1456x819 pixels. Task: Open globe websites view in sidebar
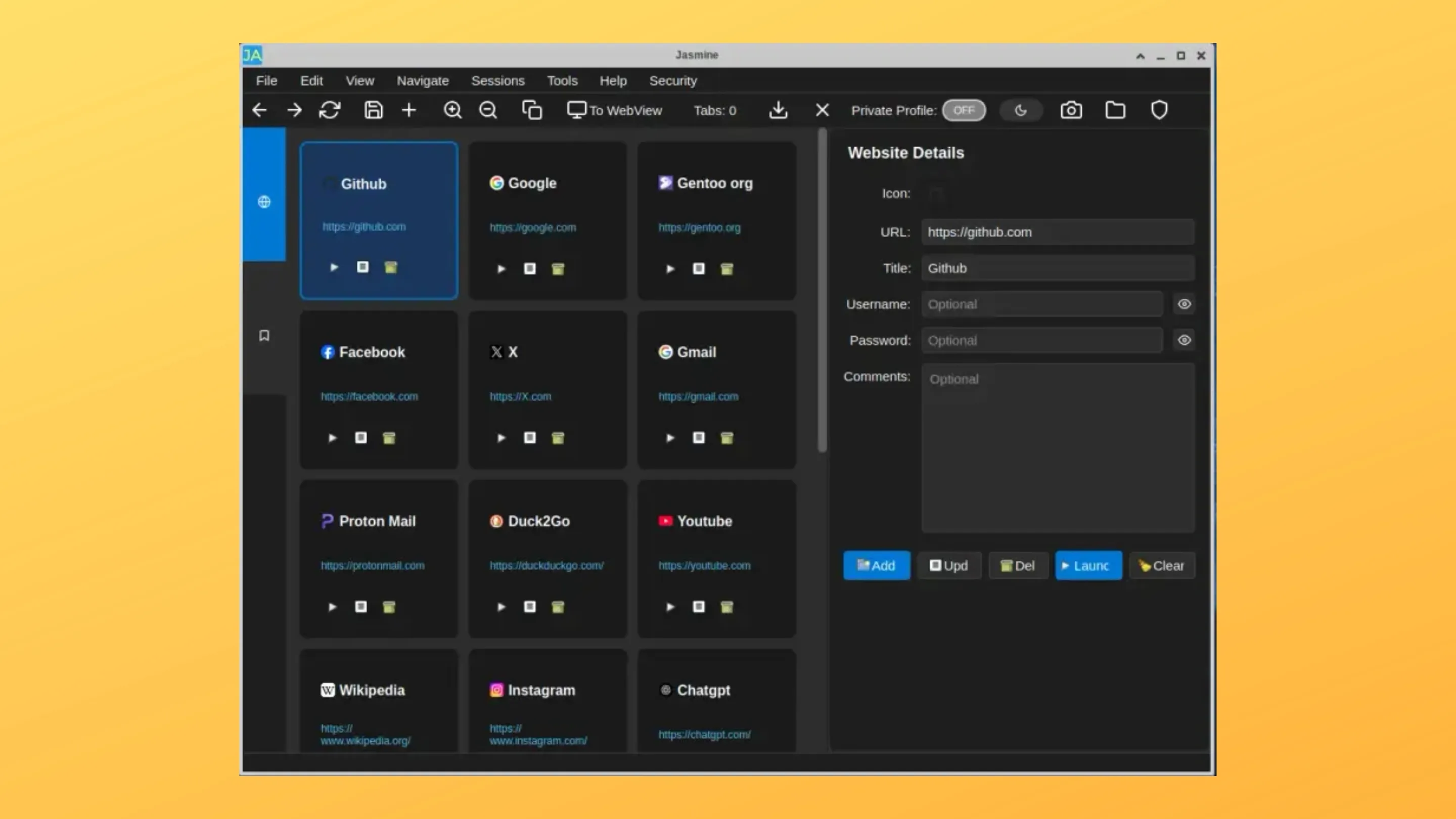tap(264, 202)
